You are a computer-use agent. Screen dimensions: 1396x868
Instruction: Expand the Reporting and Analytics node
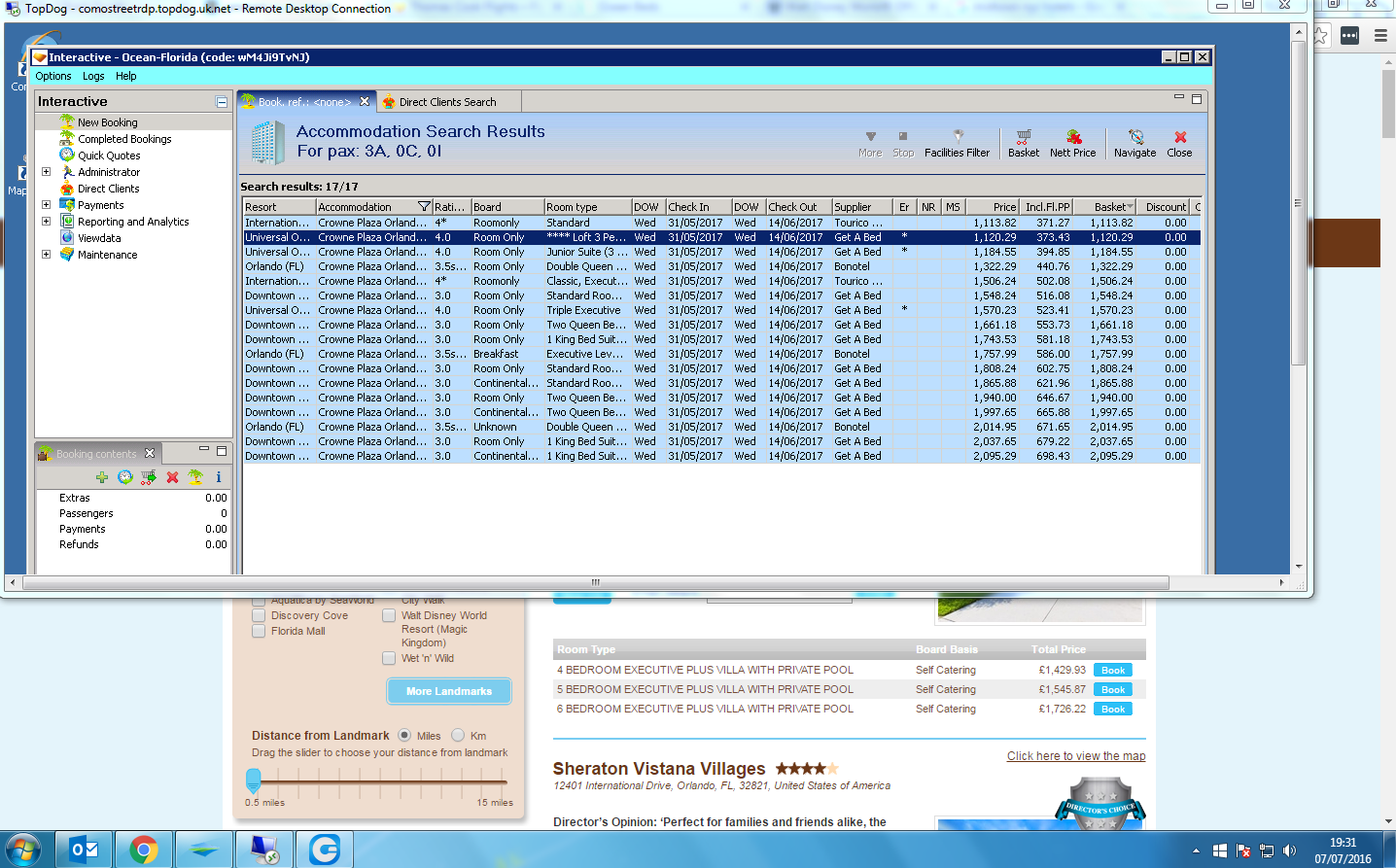pyautogui.click(x=46, y=222)
